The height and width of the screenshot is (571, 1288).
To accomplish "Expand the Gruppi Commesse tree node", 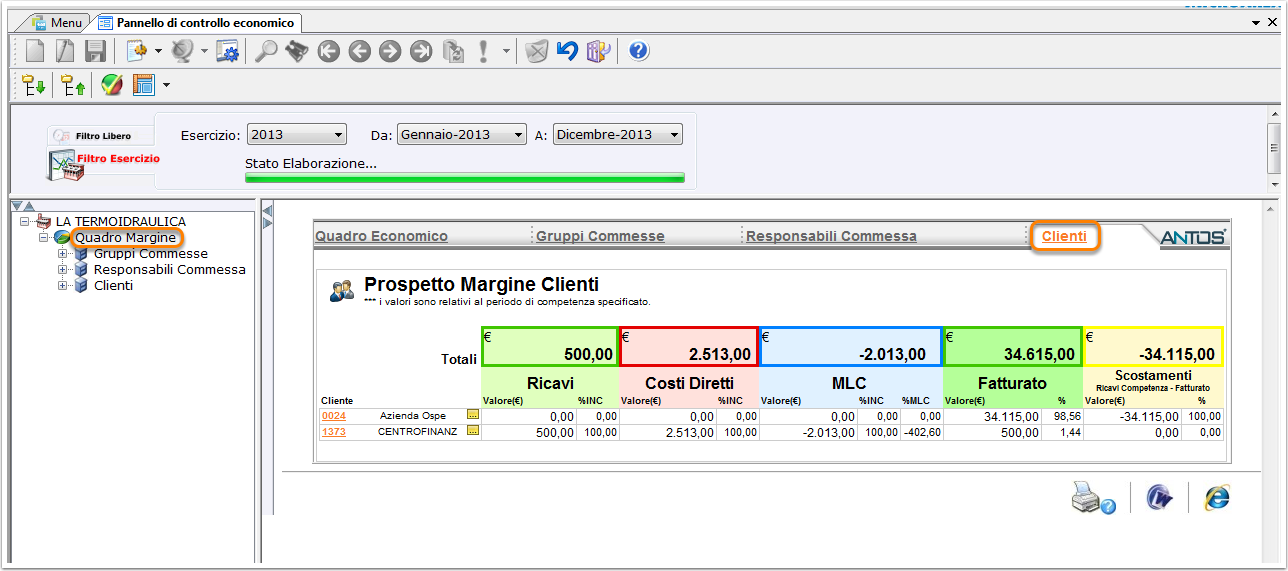I will point(63,254).
